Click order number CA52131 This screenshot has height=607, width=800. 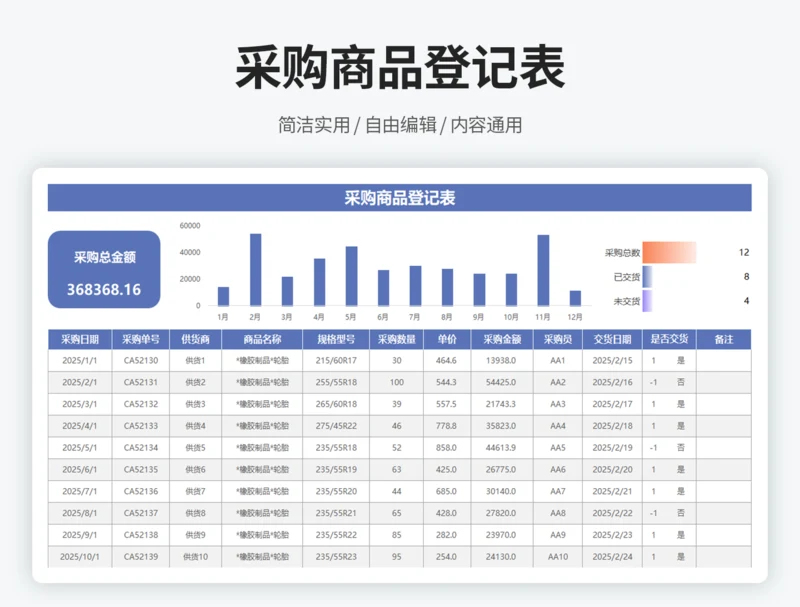[x=141, y=382]
